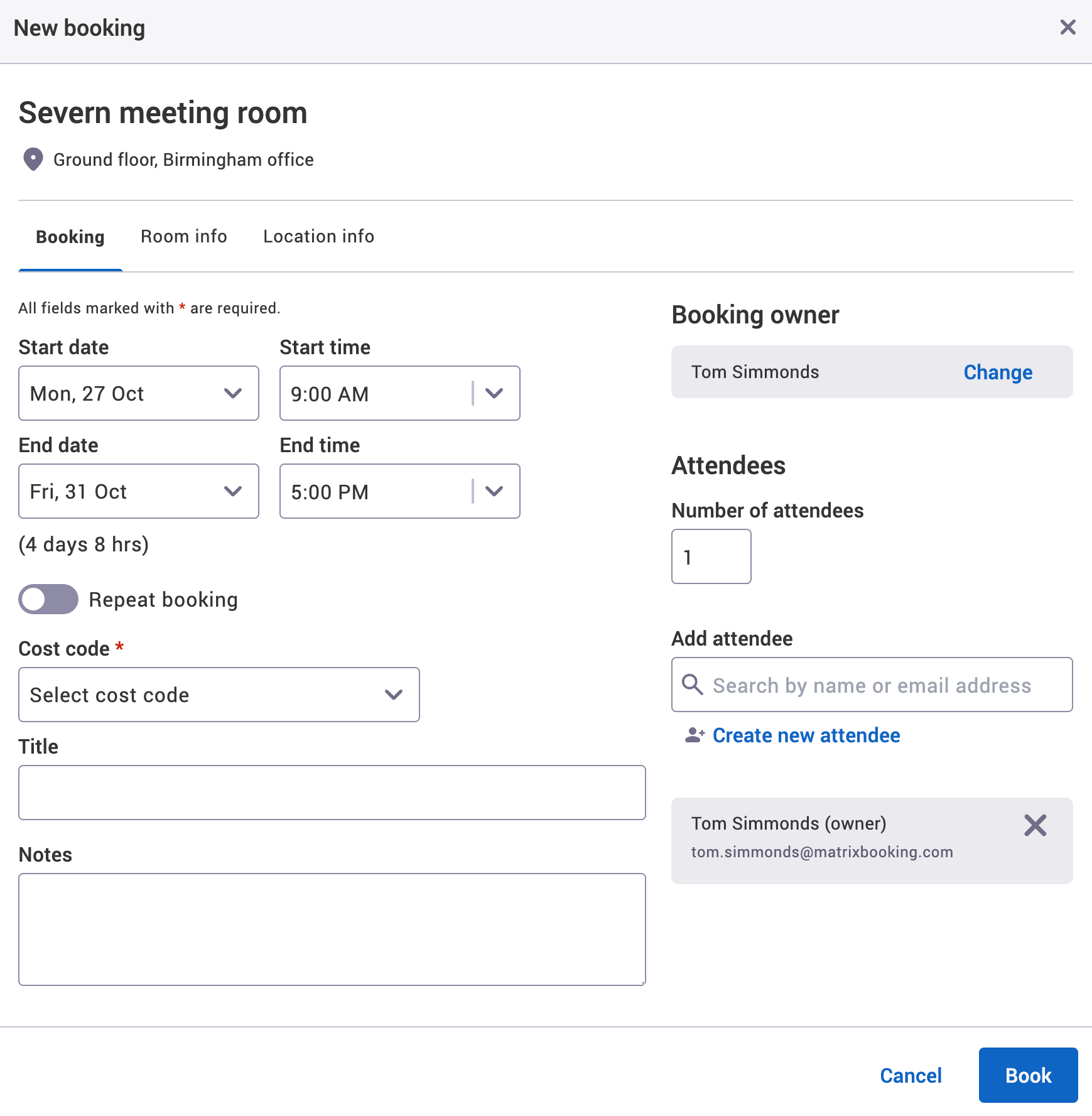Click the search magnifier in Add attendee field
This screenshot has width=1092, height=1116.
pos(693,685)
